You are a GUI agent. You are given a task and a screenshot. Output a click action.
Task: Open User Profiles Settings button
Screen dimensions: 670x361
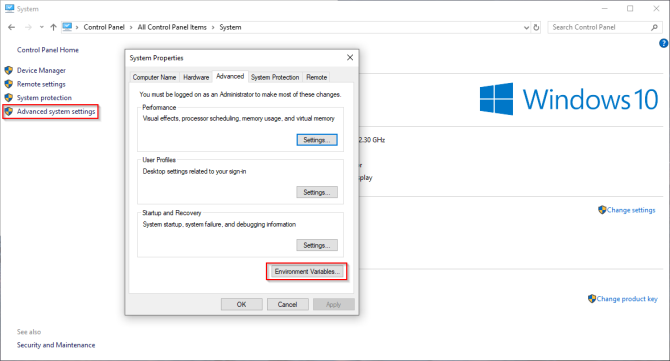pos(317,192)
